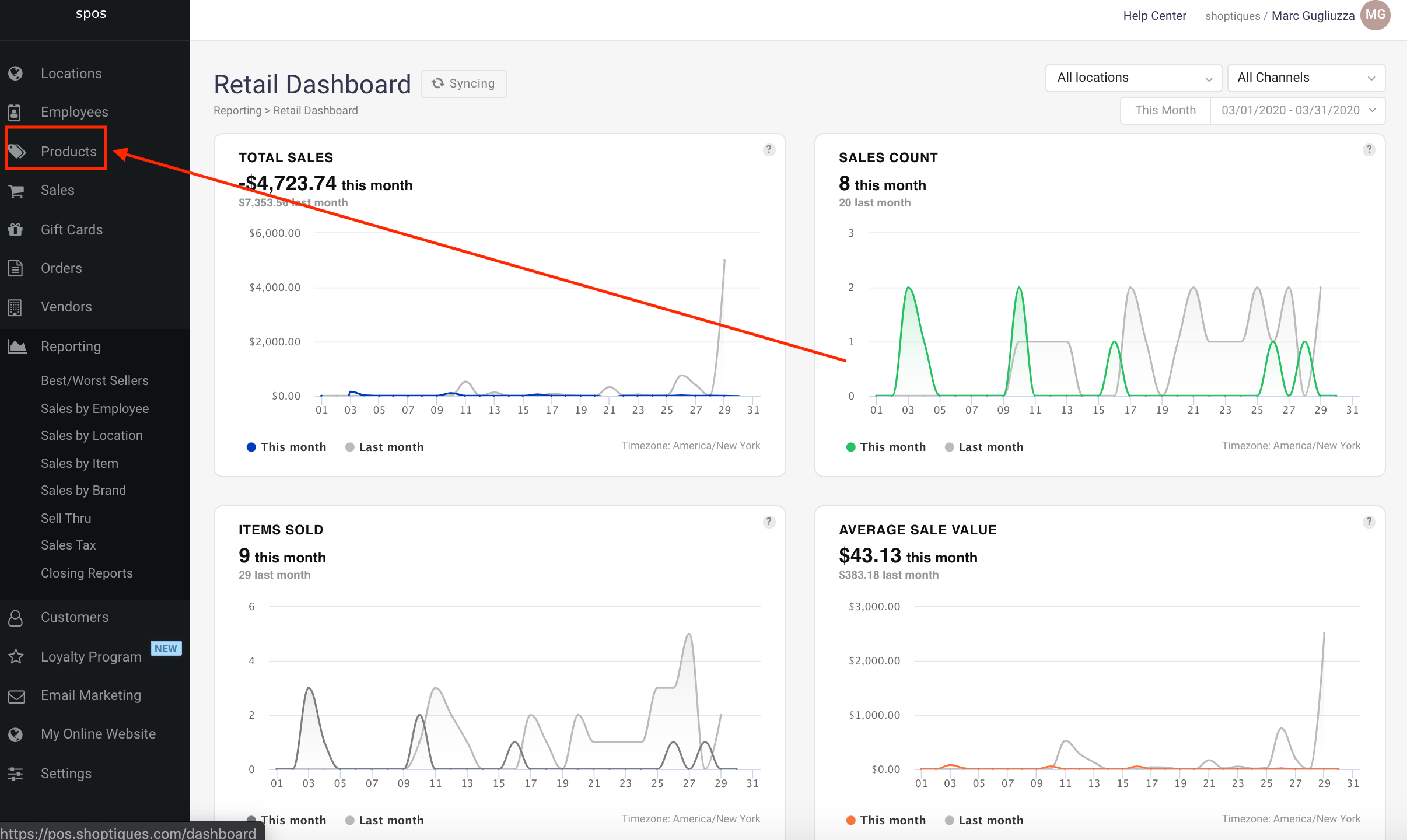This screenshot has height=840, width=1407.
Task: Open Sales by Employee report
Action: pyautogui.click(x=94, y=408)
